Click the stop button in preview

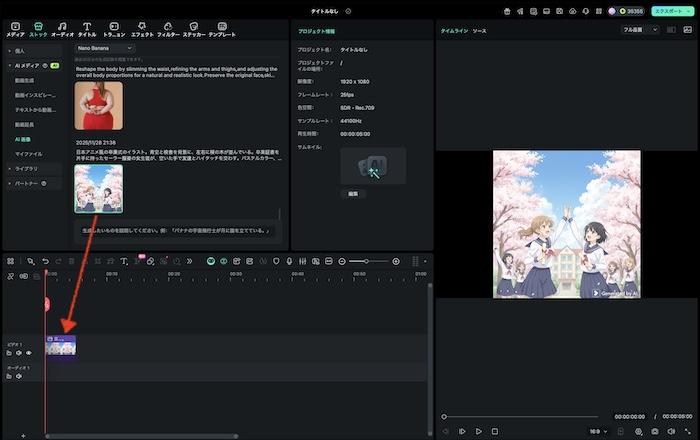tap(495, 432)
